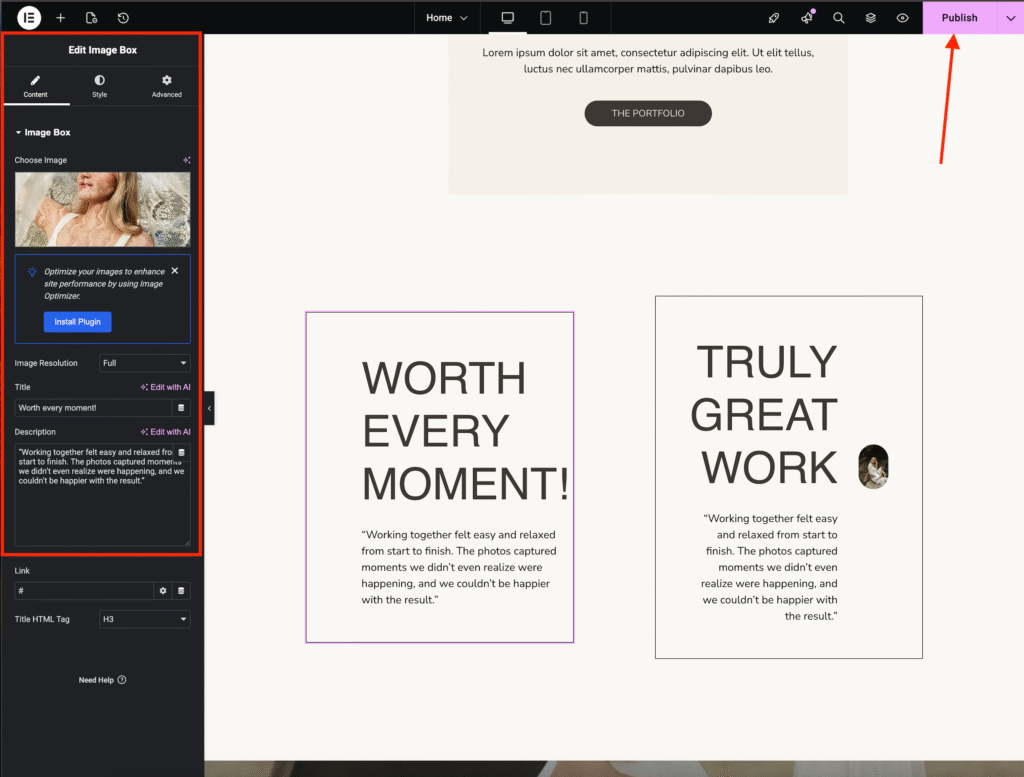This screenshot has width=1024, height=777.
Task: Switch to tablet device view
Action: pos(546,18)
